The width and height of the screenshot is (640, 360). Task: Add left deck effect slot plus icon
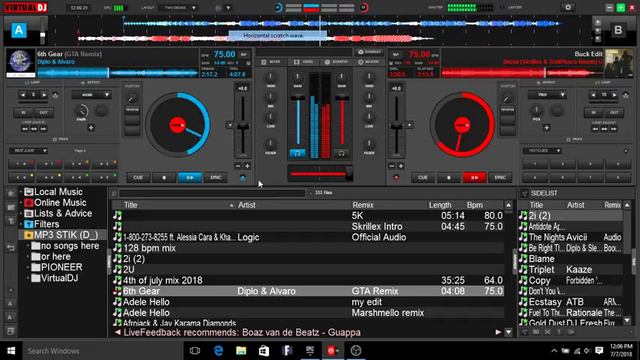(91, 128)
